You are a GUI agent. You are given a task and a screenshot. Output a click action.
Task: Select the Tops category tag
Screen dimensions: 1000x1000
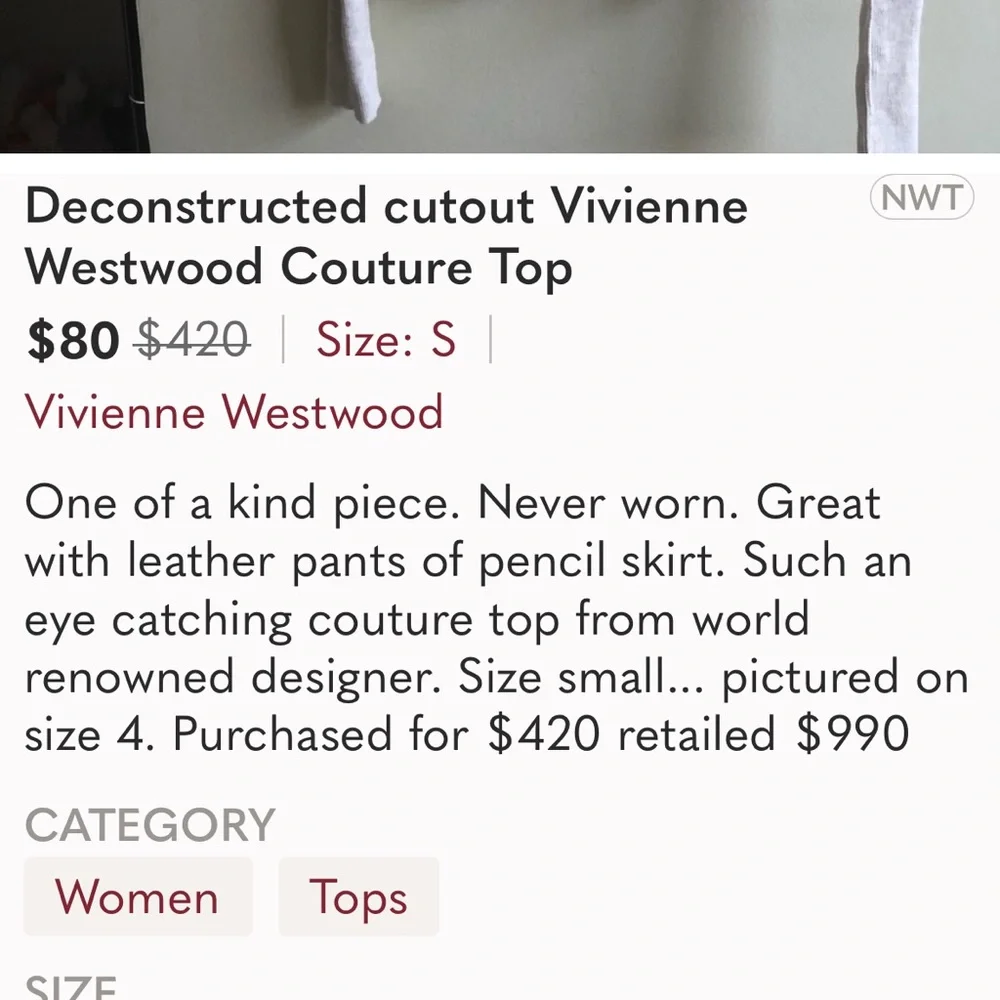point(358,897)
